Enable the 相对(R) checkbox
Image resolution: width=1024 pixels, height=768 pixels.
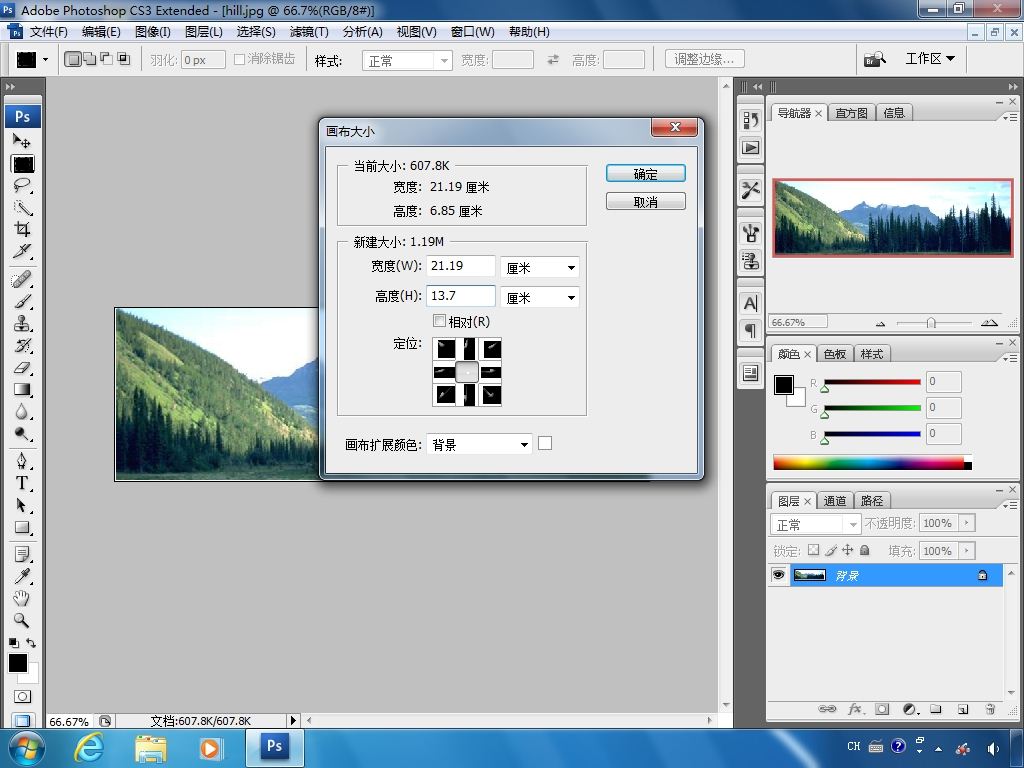tap(440, 321)
